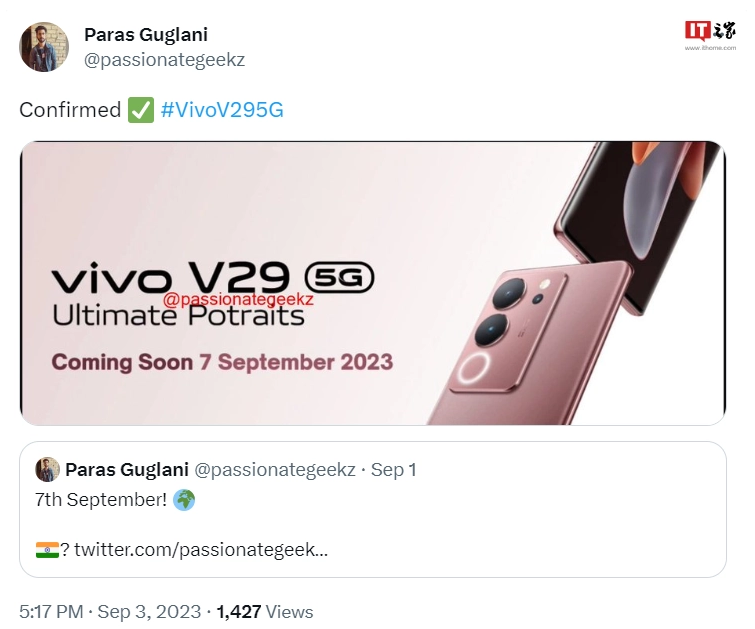Open the quoted tweet card text "7th September!"
Screen dimensions: 755x629
(x=101, y=500)
